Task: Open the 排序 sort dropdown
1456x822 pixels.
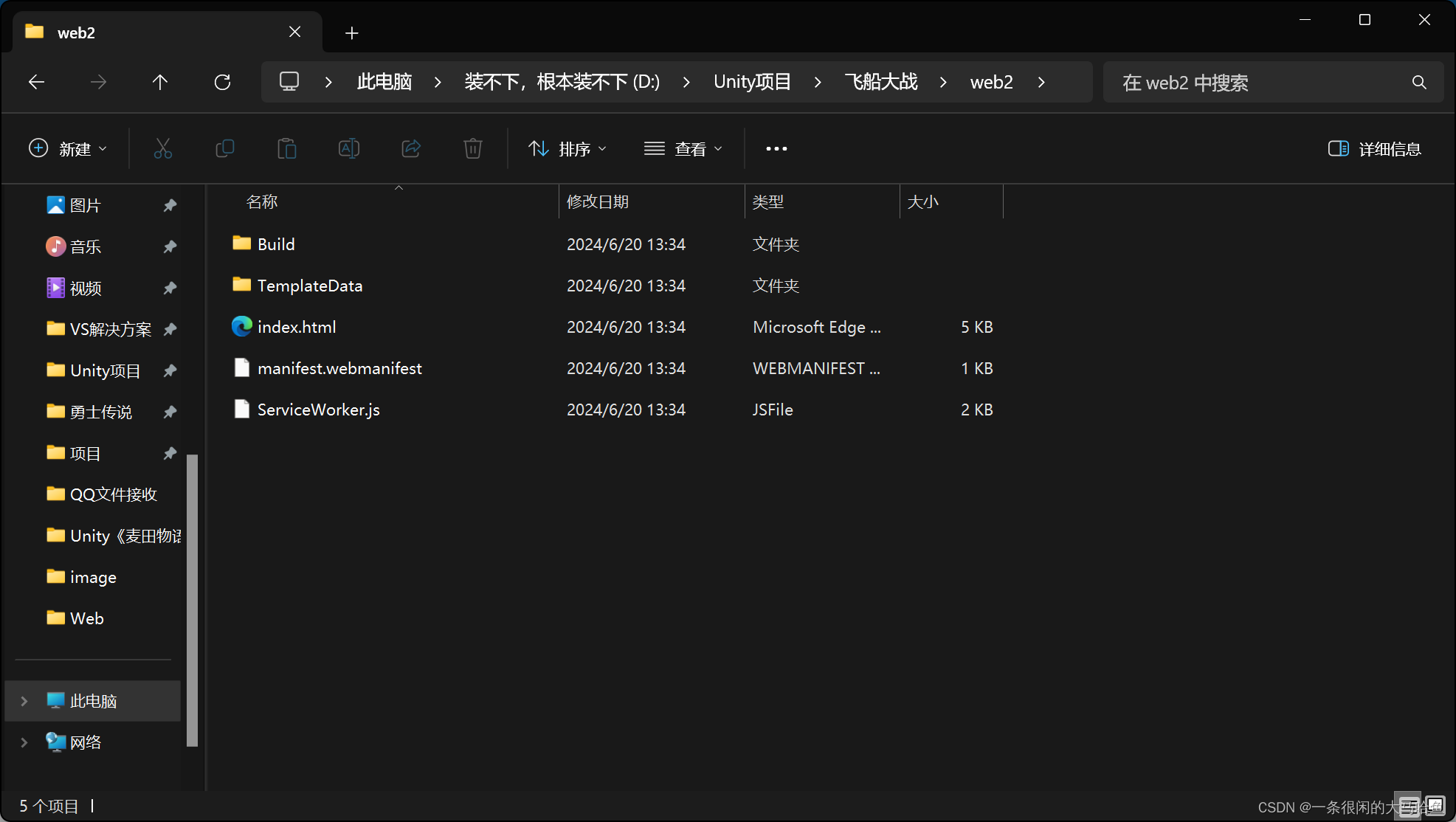Action: [x=568, y=149]
